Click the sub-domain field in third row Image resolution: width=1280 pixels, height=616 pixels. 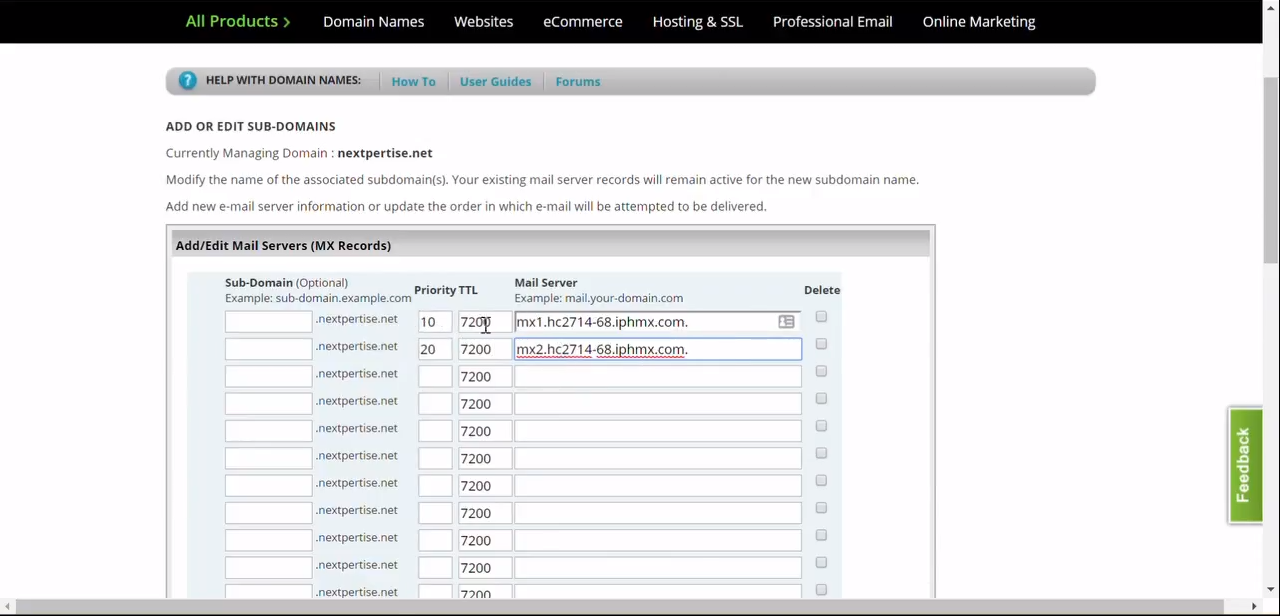pyautogui.click(x=268, y=376)
